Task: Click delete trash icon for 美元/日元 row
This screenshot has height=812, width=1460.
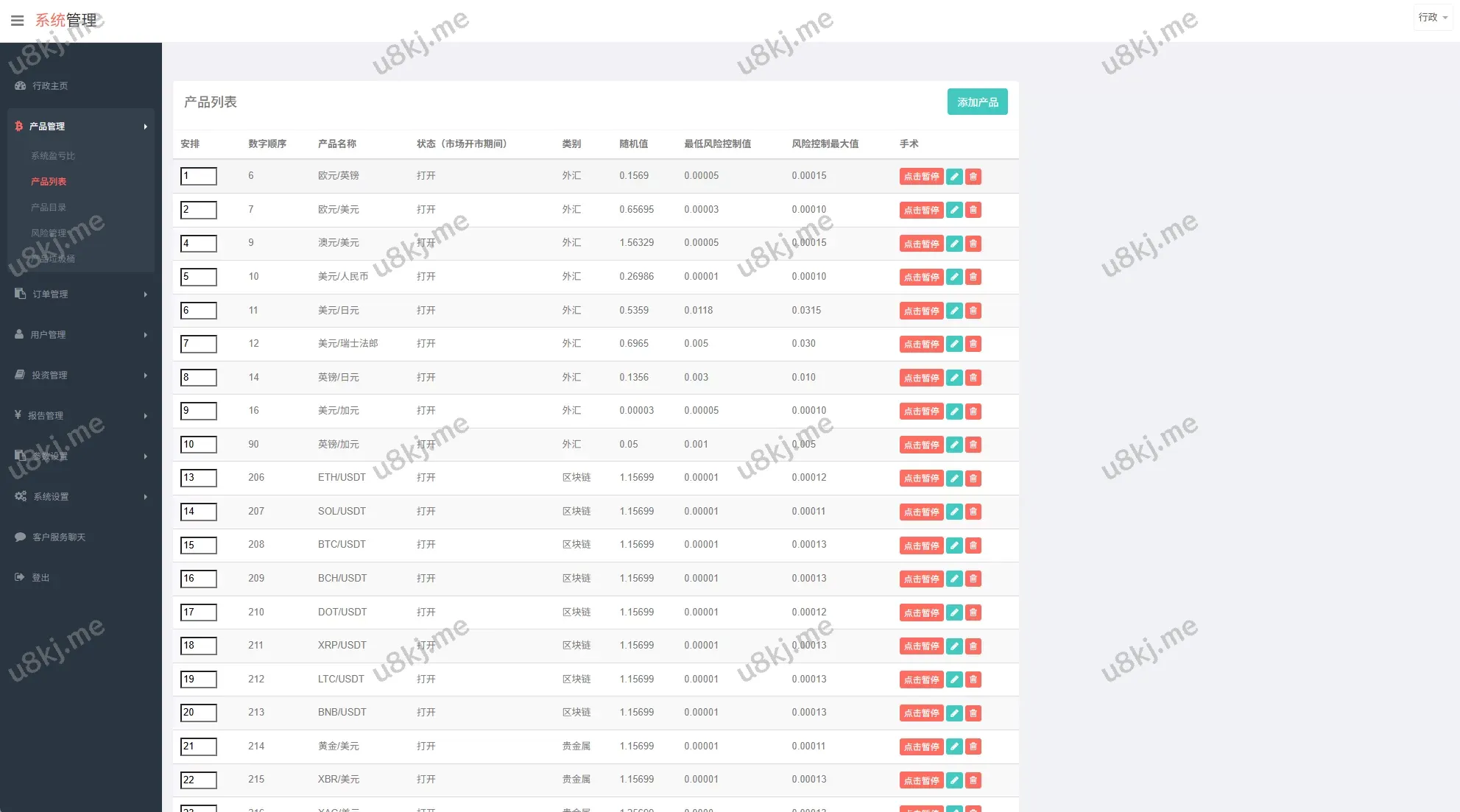Action: (x=973, y=311)
